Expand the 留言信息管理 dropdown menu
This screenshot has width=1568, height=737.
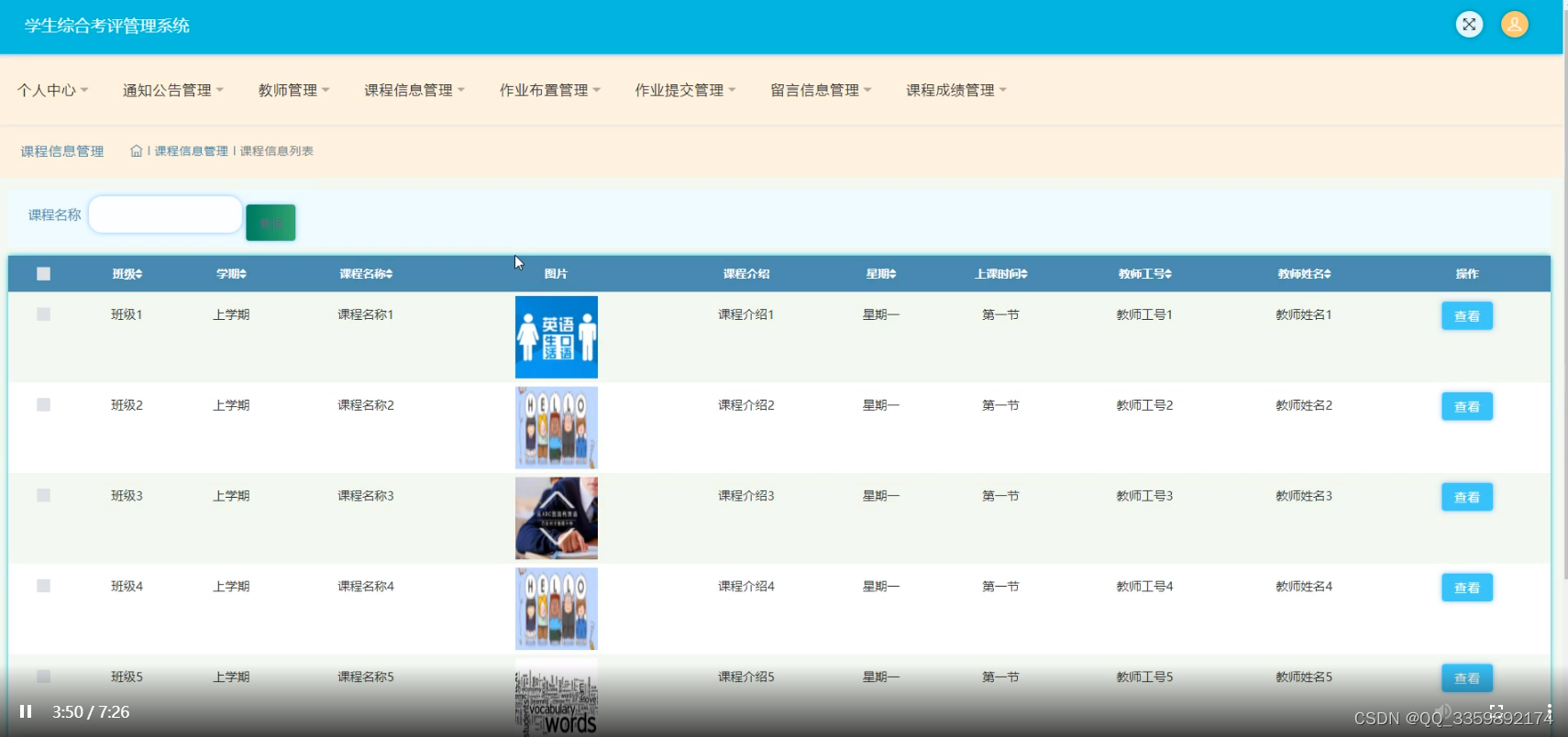click(x=821, y=90)
